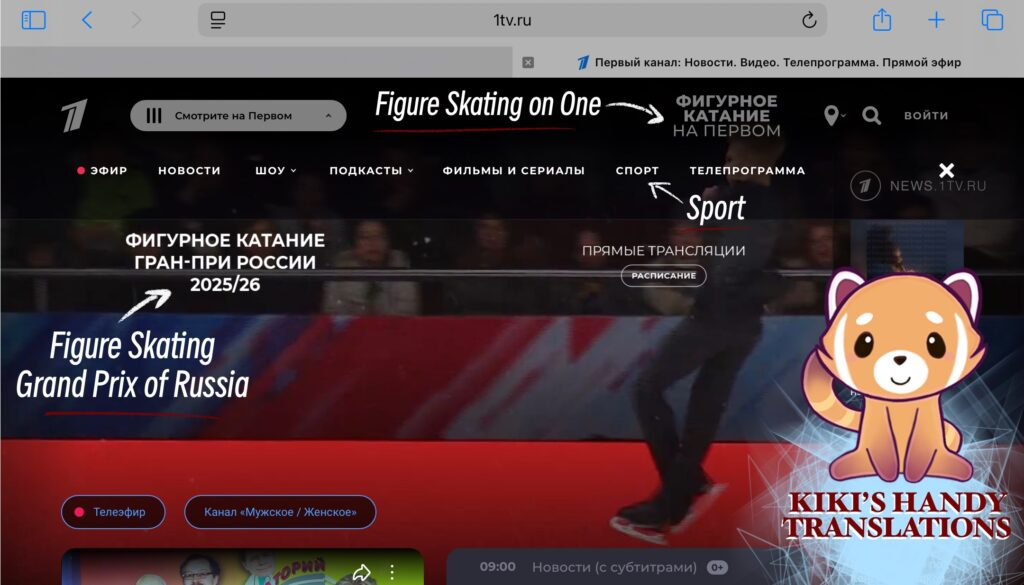Click the Channel One logo
The image size is (1024, 585).
74,115
